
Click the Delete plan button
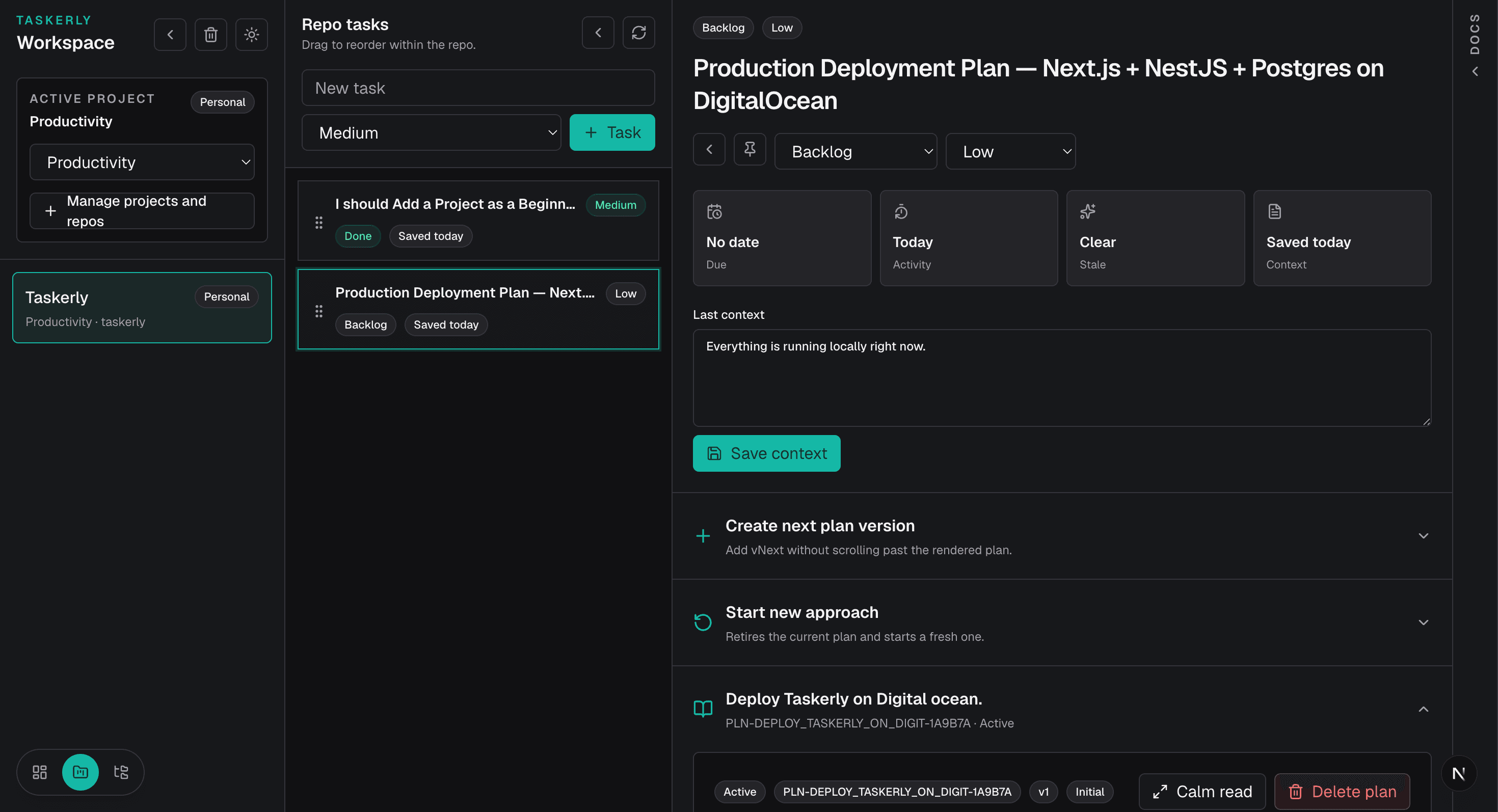point(1342,791)
